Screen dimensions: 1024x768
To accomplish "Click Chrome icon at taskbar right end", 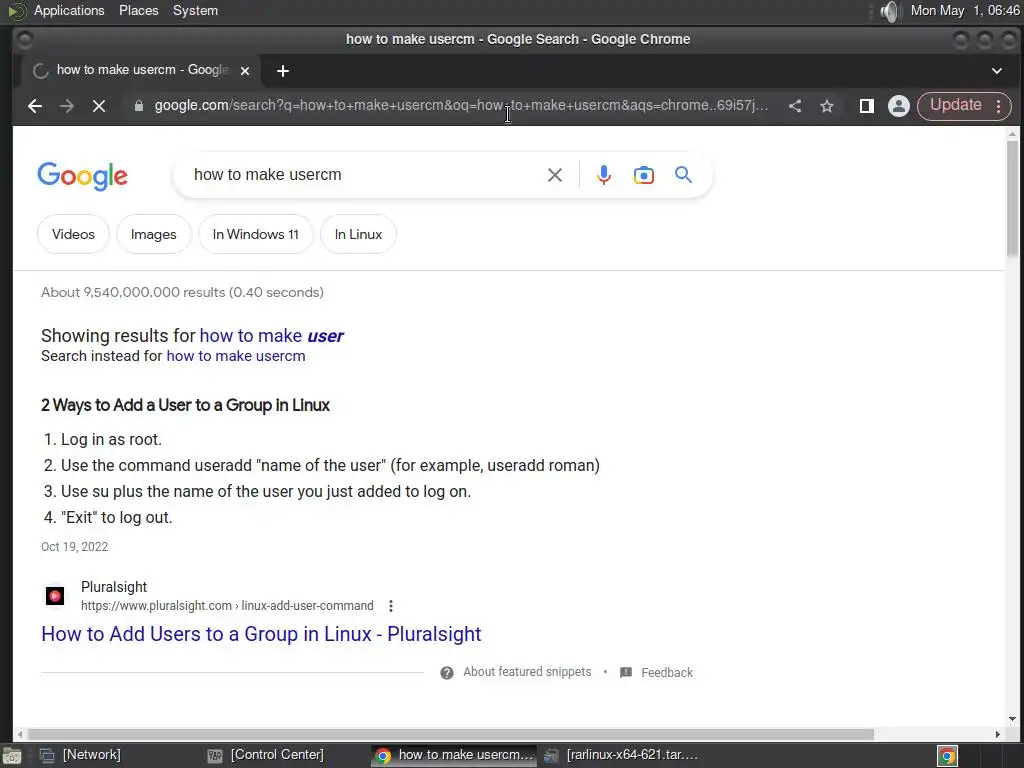I will (x=948, y=756).
